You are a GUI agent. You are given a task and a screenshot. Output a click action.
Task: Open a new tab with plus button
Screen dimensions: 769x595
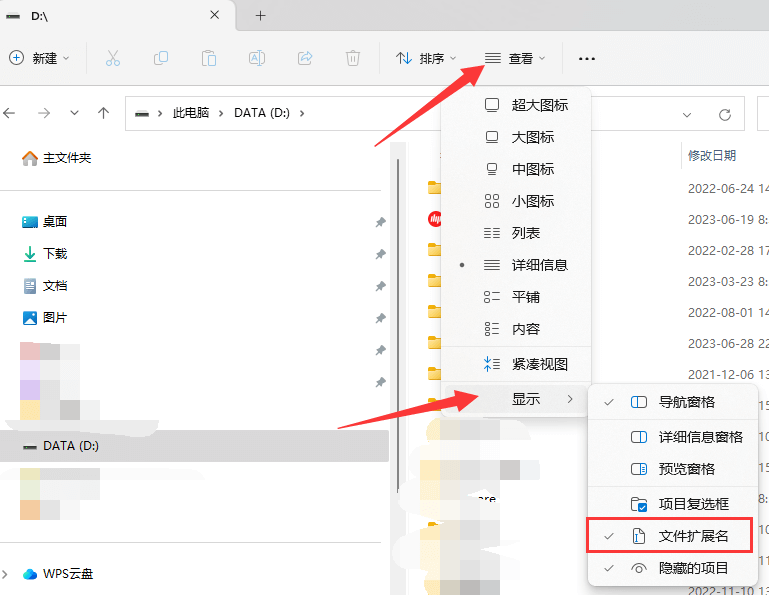click(260, 16)
